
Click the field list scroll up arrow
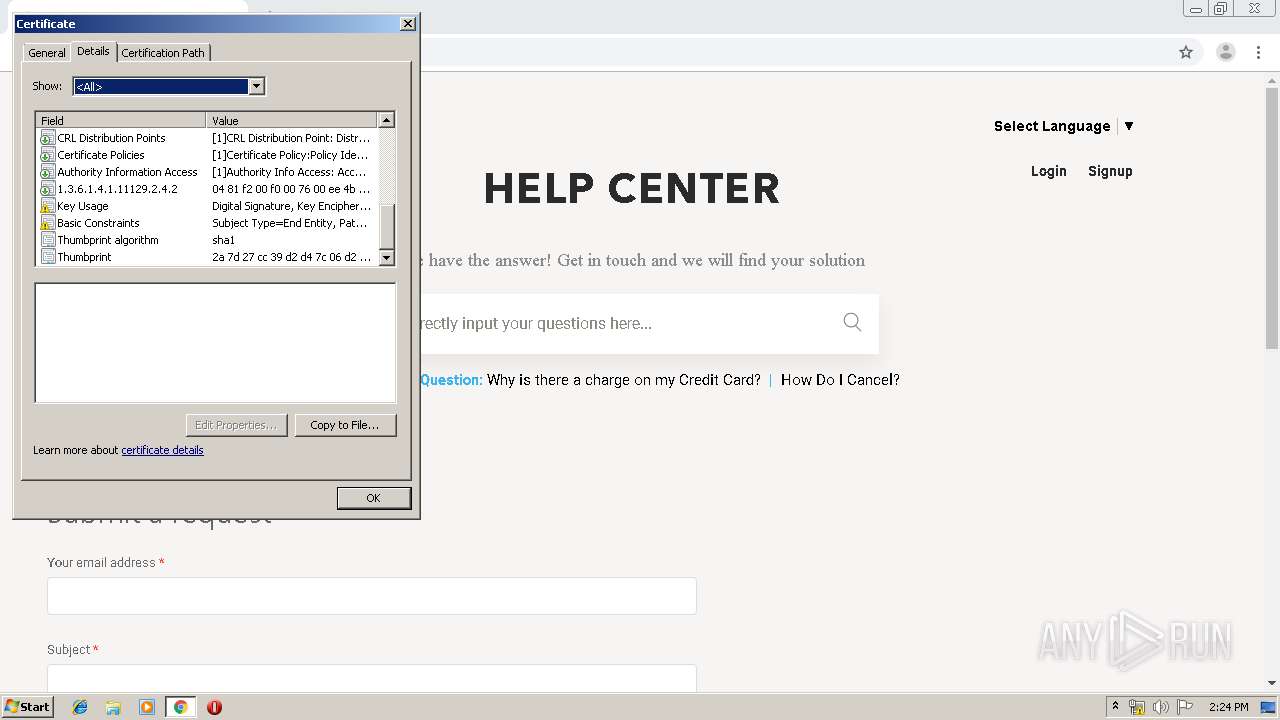(x=388, y=120)
